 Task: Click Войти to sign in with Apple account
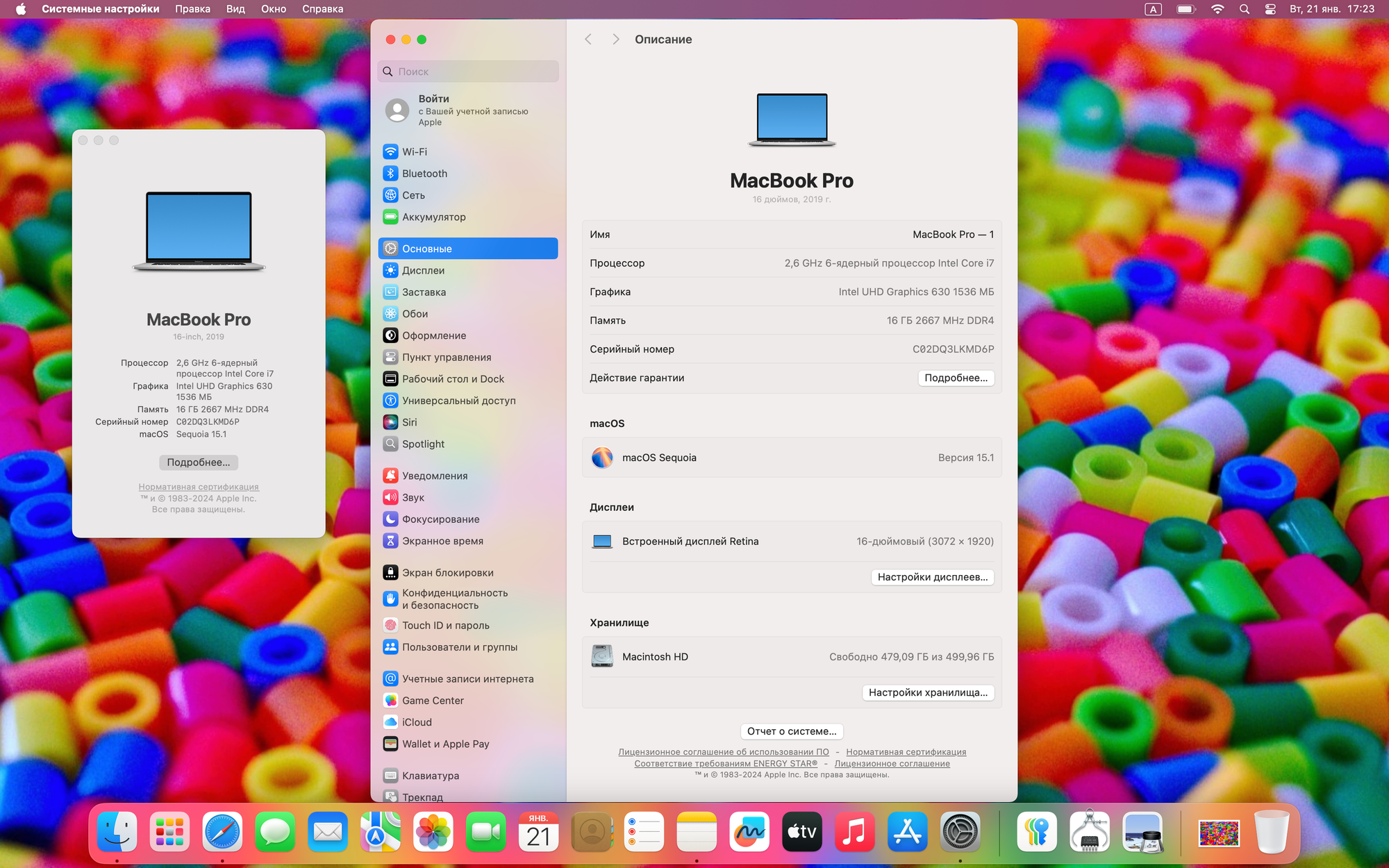click(x=433, y=99)
